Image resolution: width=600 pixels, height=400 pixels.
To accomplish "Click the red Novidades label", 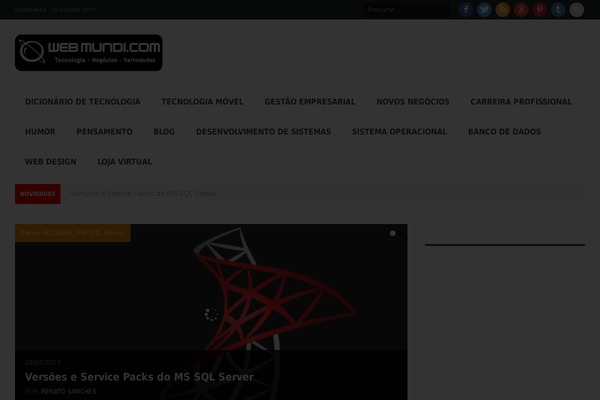I will pos(38,194).
